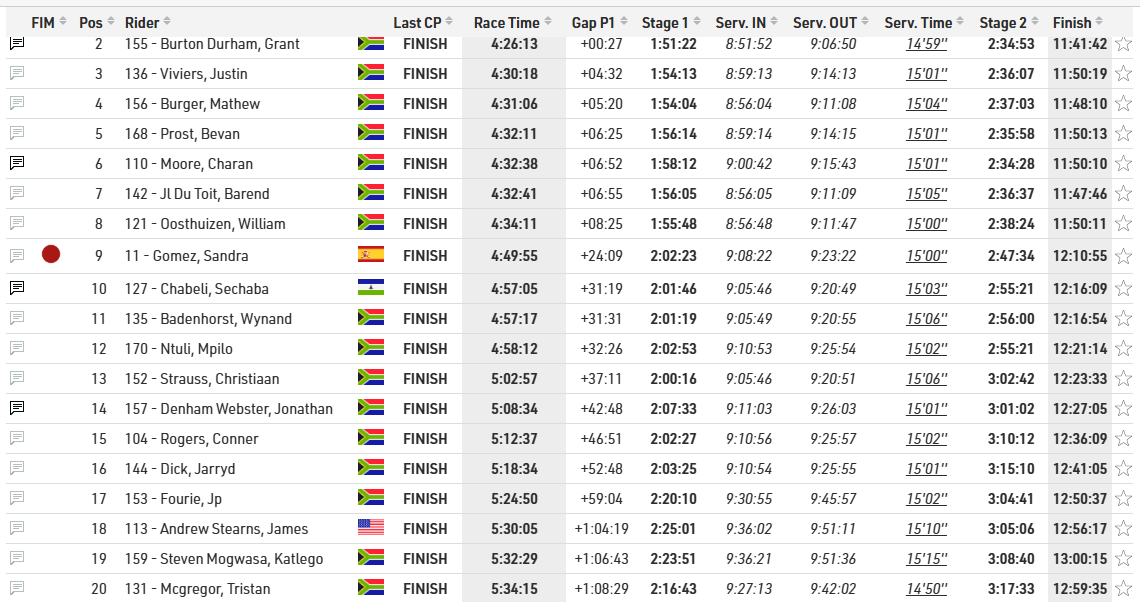The height and width of the screenshot is (602, 1140).
Task: Click comment icon for Chabeli, Sechaba row
Action: click(17, 288)
